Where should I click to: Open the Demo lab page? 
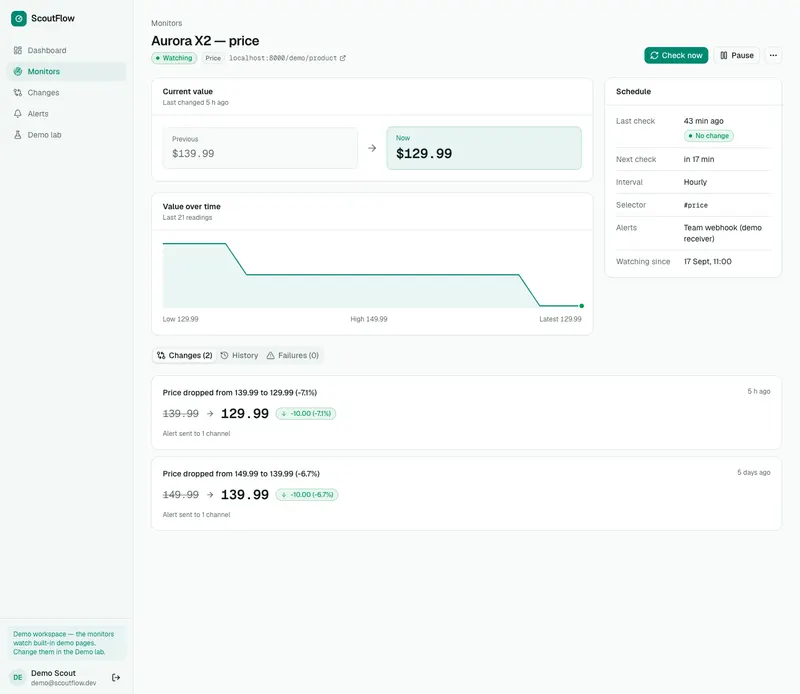66,135
